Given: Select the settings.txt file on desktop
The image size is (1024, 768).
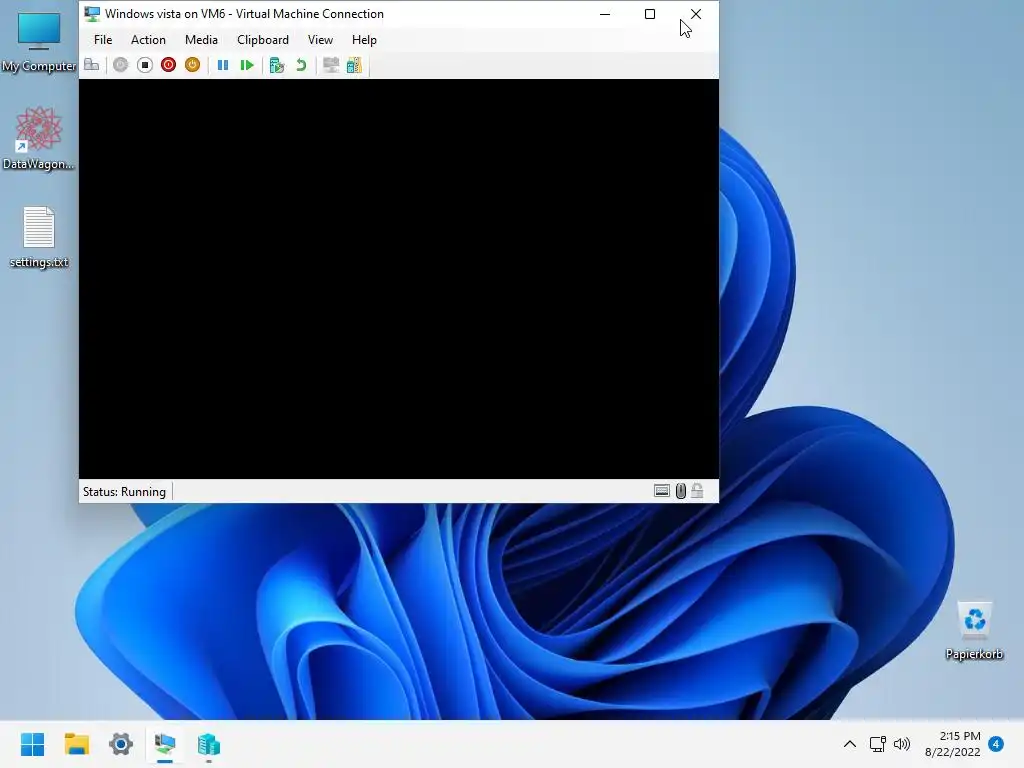Looking at the screenshot, I should pos(39,237).
